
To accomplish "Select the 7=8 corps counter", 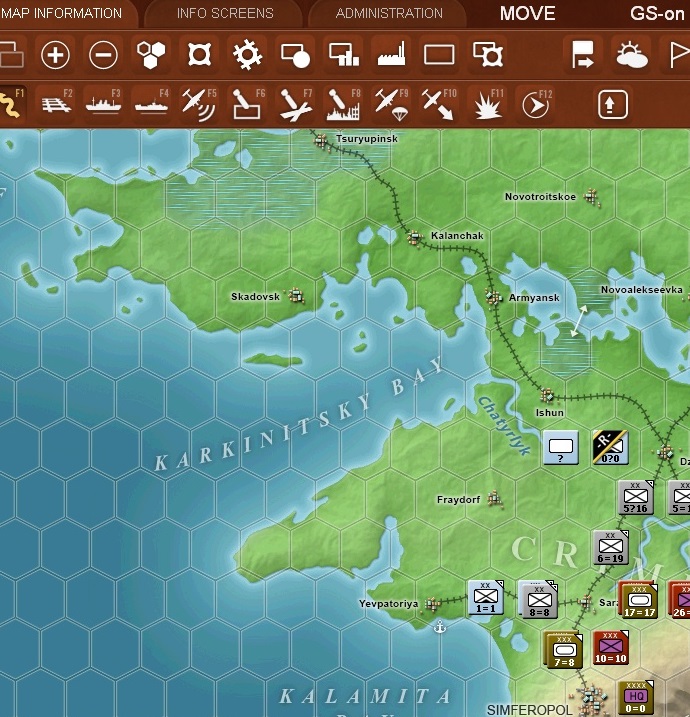I will pyautogui.click(x=563, y=650).
